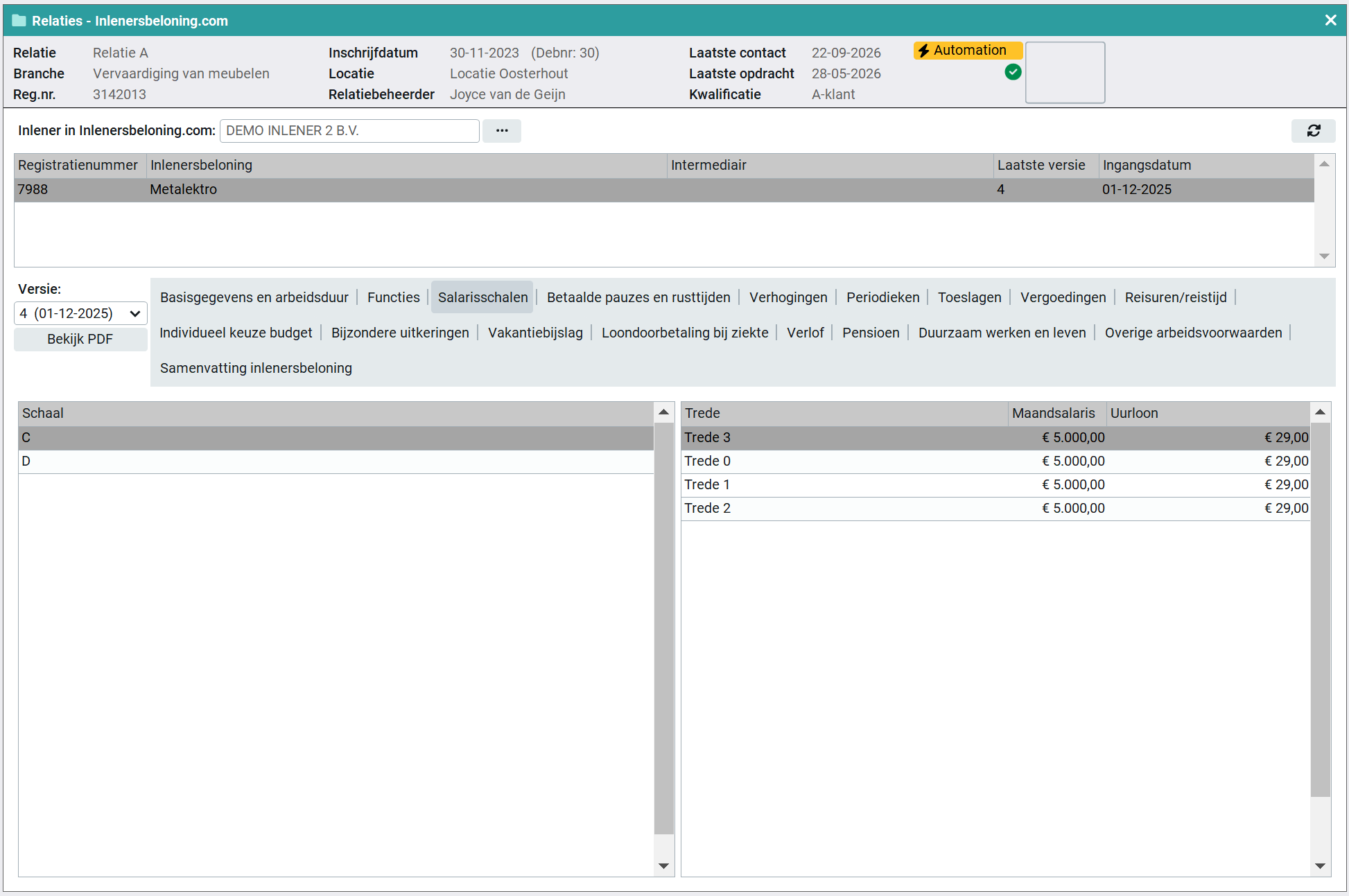This screenshot has height=896, width=1349.
Task: Open Duurzaam werken en leven tab
Action: 1002,333
